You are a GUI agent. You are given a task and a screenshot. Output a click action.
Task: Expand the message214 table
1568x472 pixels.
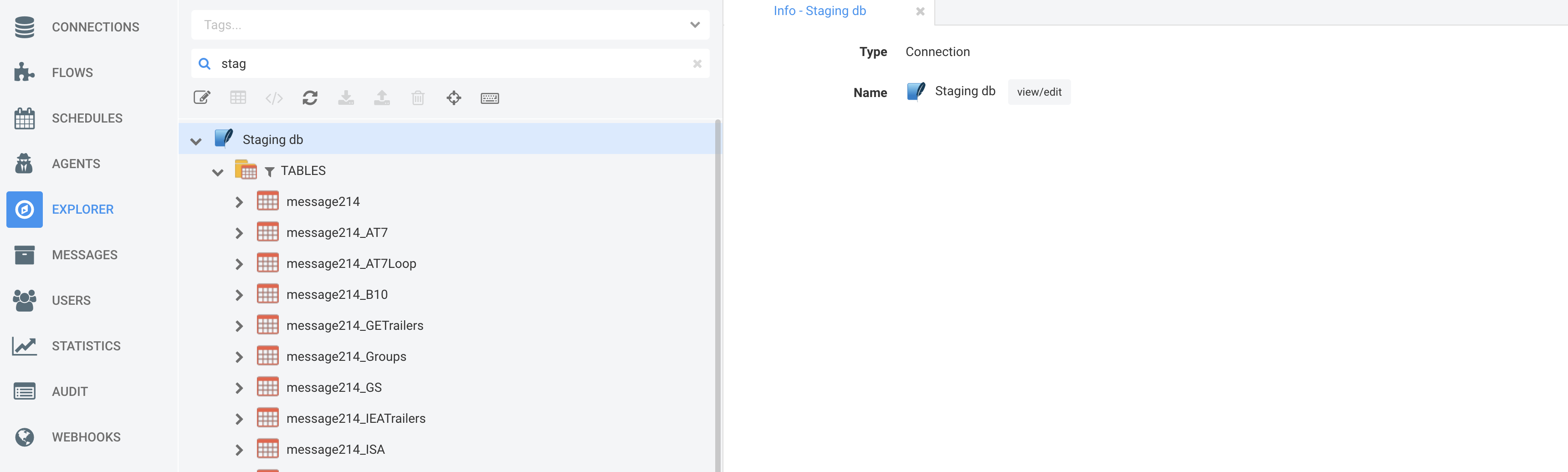pos(239,202)
